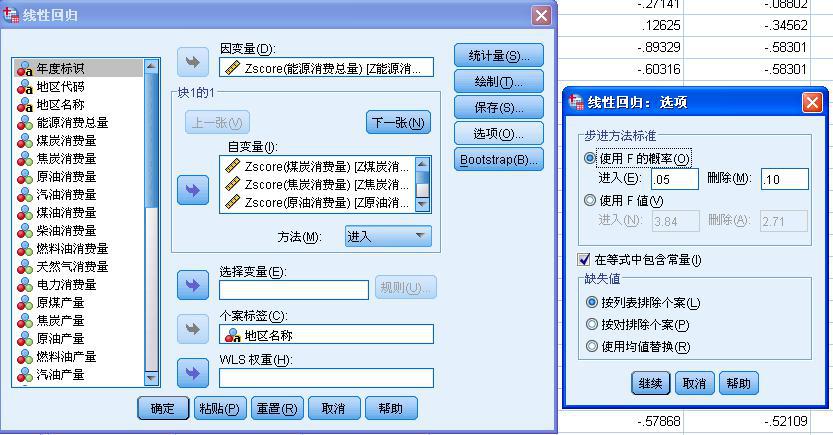The image size is (833, 435).
Task: Click arrow button next to 选择变量 field
Action: (193, 285)
